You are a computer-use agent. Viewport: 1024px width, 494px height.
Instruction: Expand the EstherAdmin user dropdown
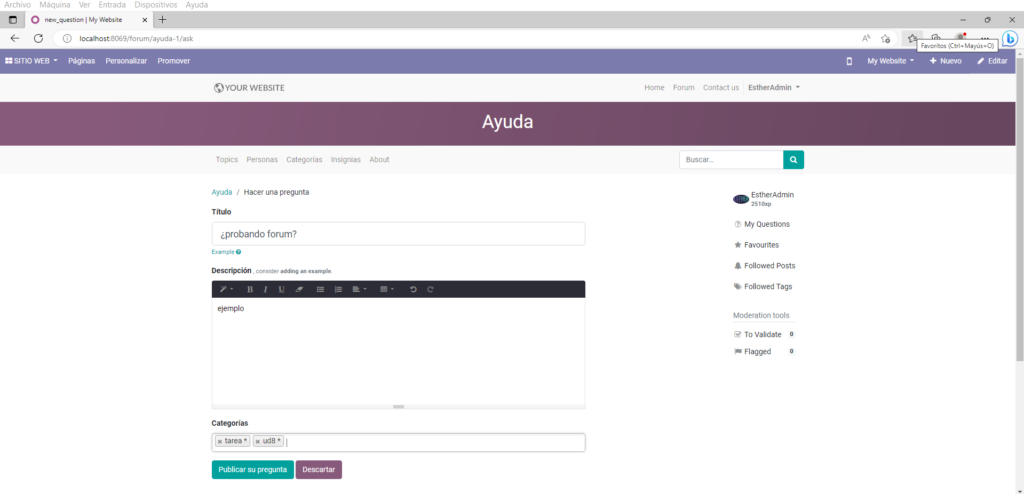(x=774, y=88)
